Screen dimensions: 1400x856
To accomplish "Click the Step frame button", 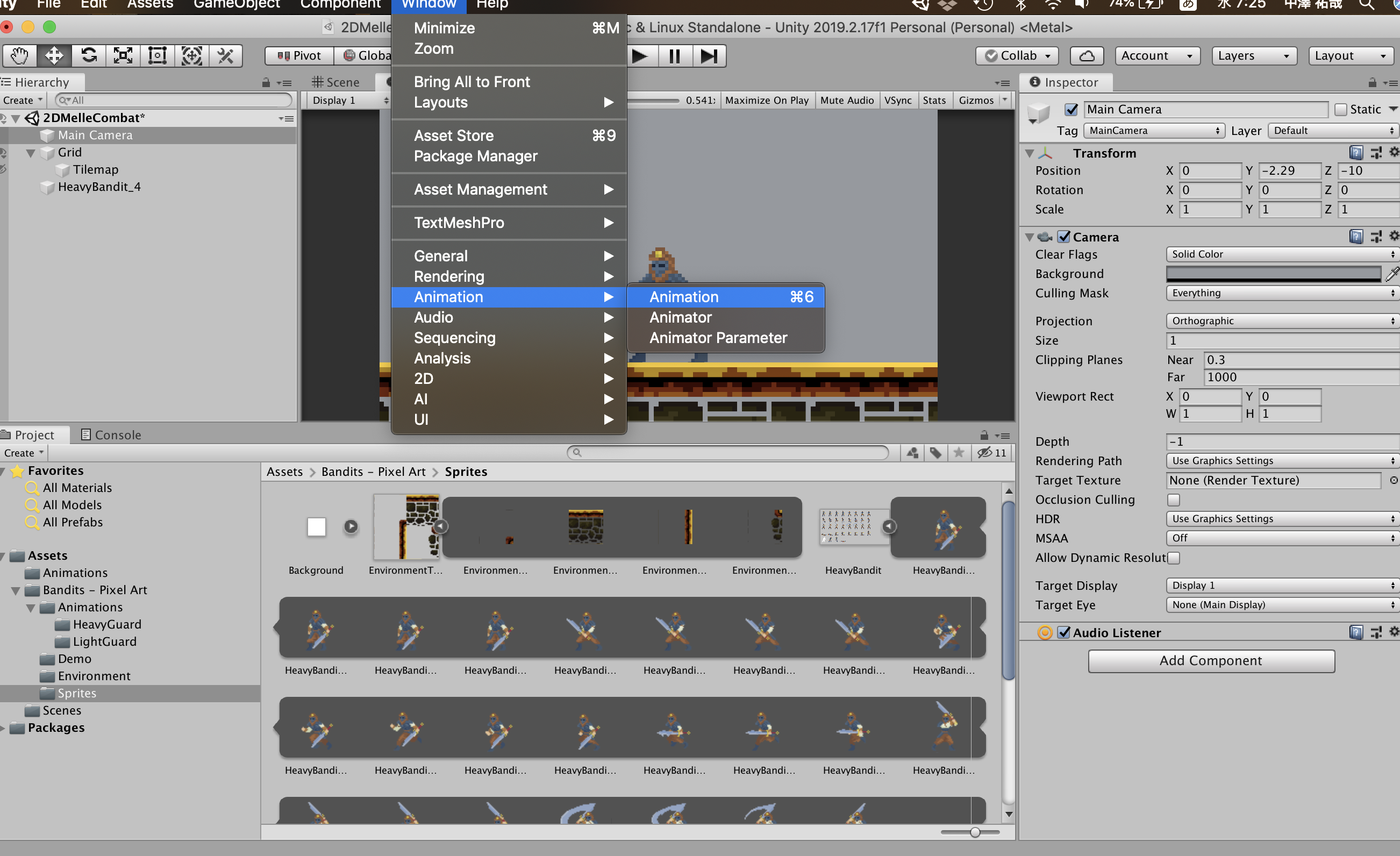I will pos(709,56).
